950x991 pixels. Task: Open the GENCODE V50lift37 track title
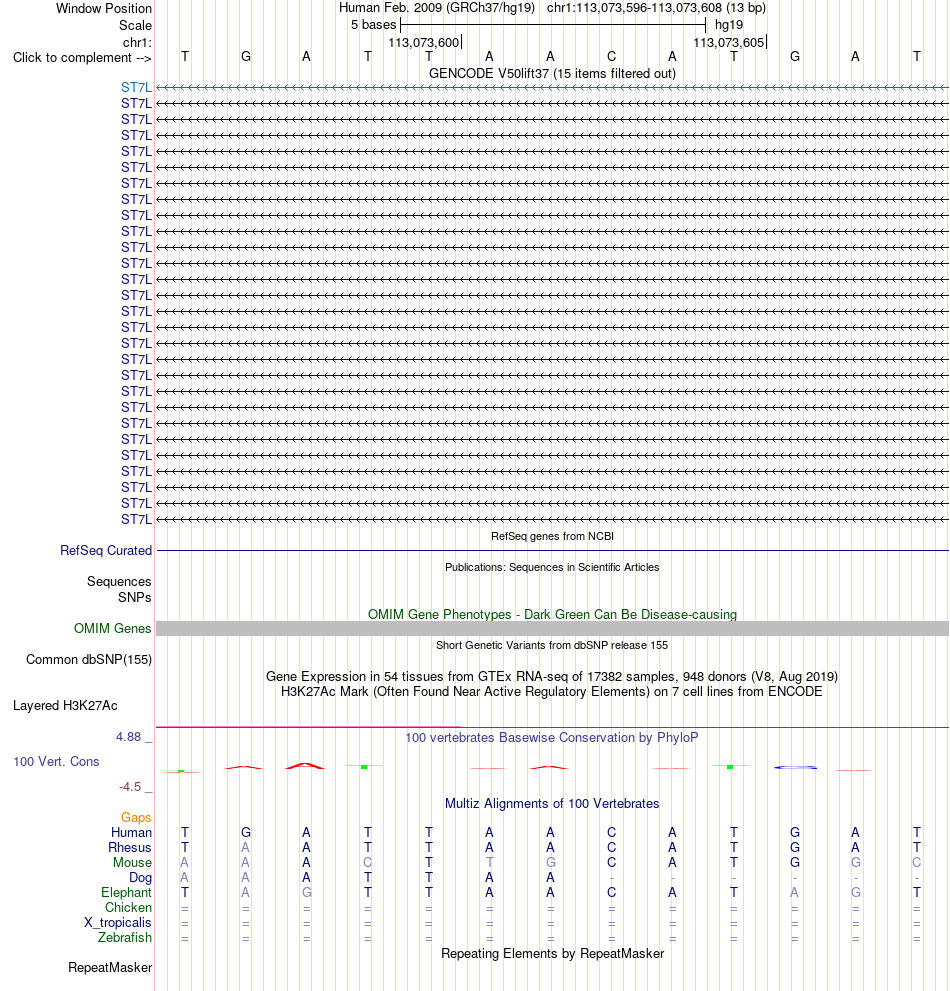click(x=552, y=73)
